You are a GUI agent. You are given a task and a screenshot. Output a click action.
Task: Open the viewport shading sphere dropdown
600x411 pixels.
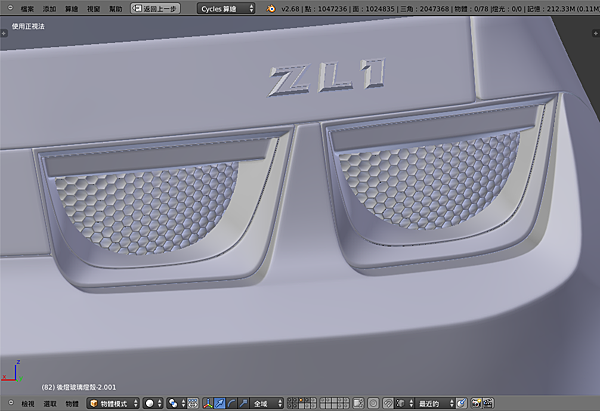coord(153,403)
